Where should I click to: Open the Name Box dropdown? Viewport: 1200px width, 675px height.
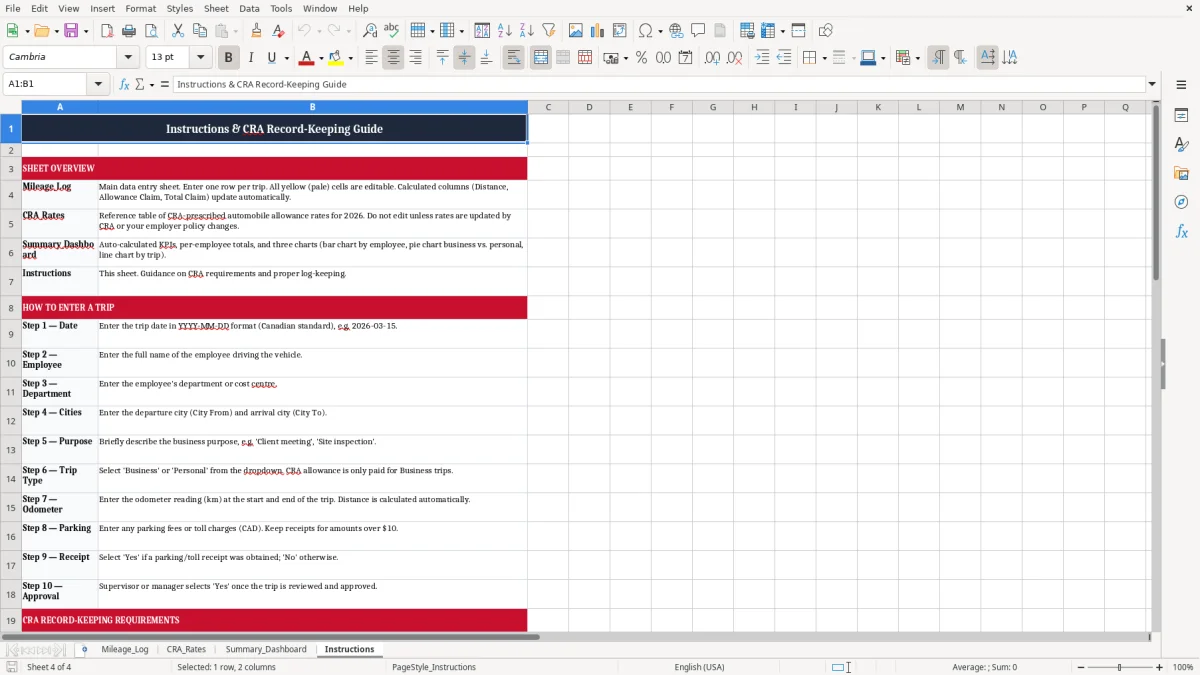(99, 85)
